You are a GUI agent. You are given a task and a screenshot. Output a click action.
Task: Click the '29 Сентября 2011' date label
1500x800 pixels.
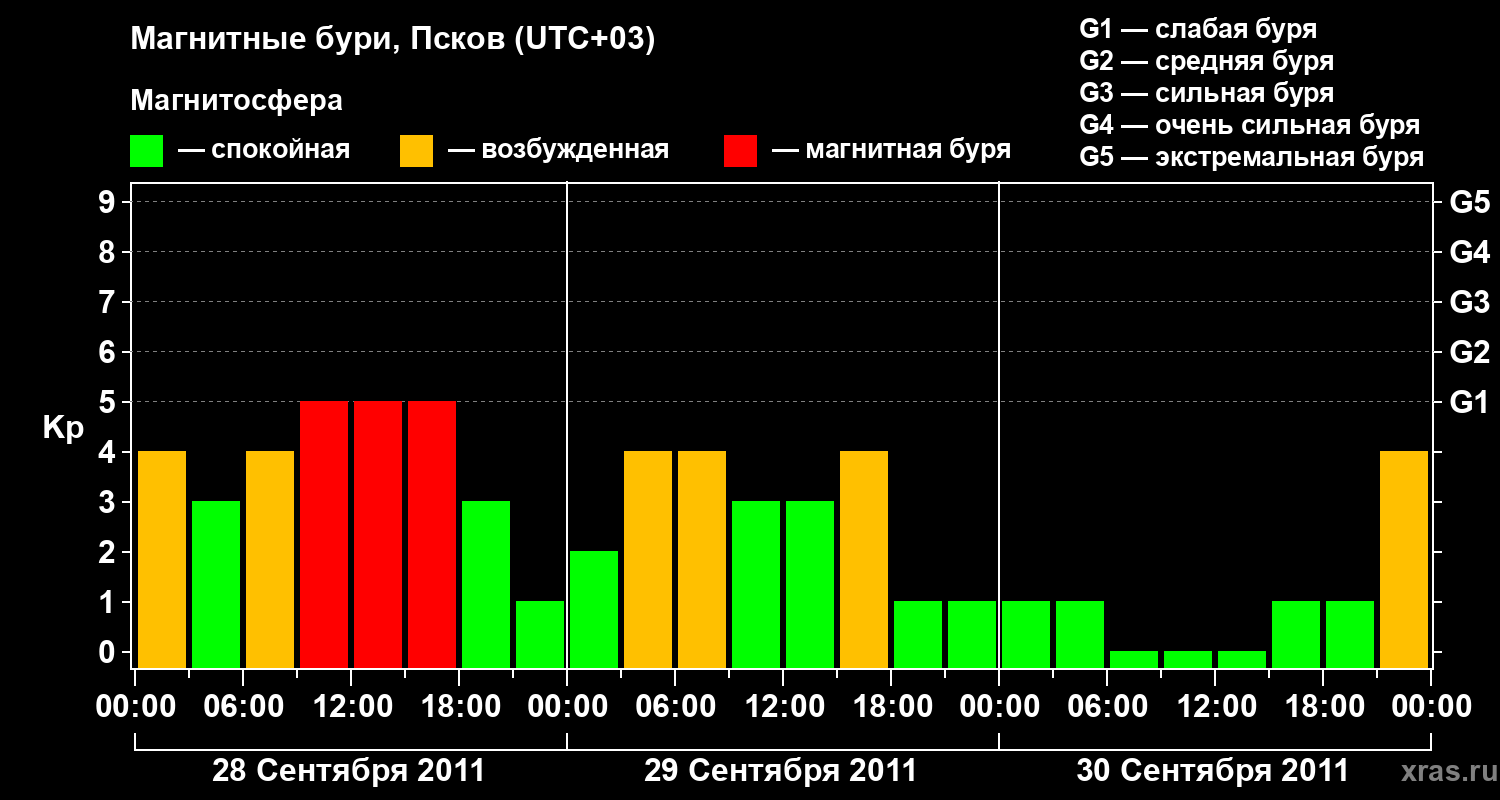(781, 771)
